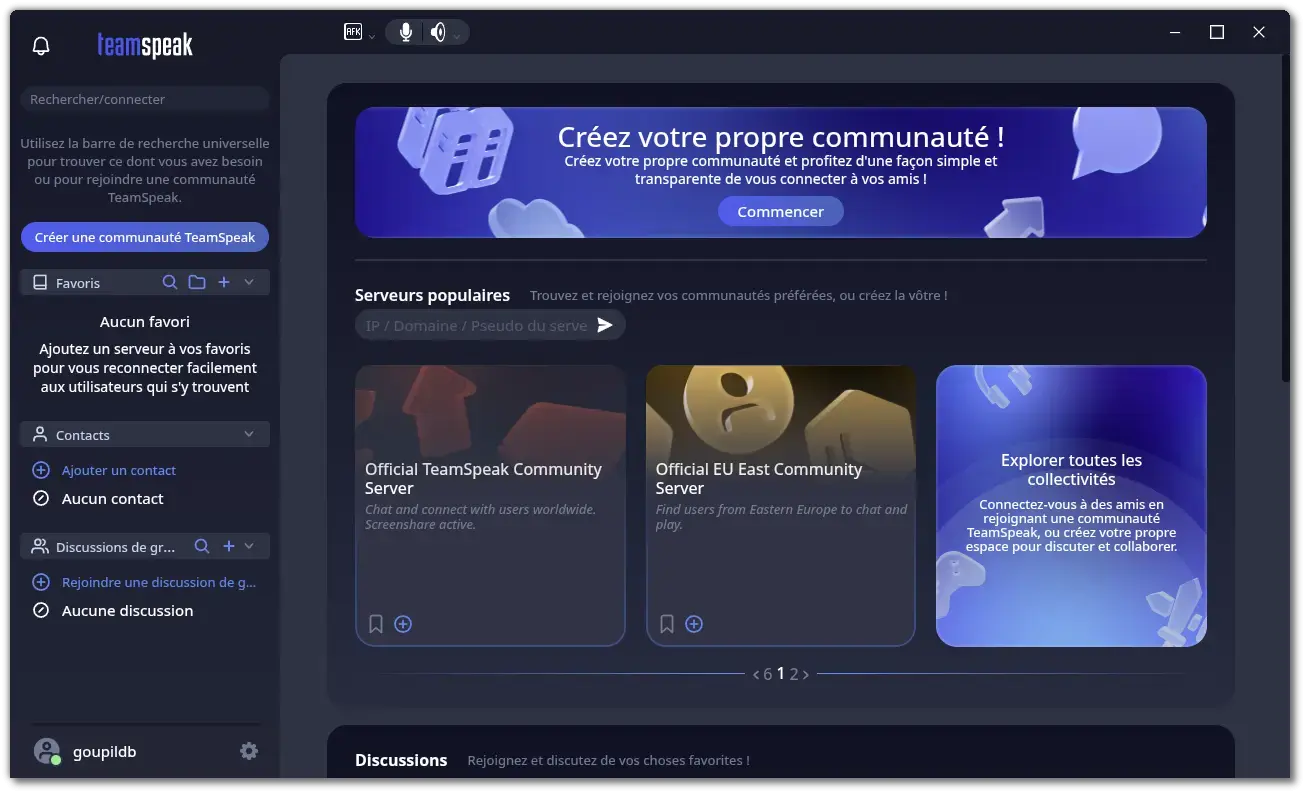This screenshot has height=794, width=1306.
Task: Collapse the Favoris section
Action: pyautogui.click(x=249, y=283)
